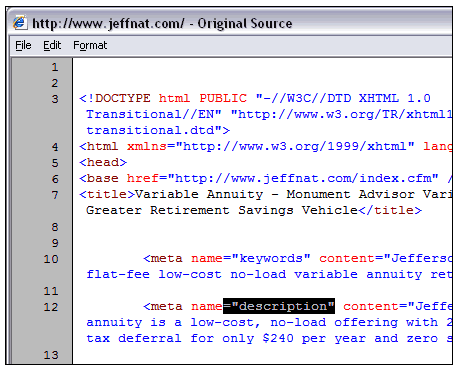Click the <head> tag
This screenshot has width=459, height=374.
[x=103, y=162]
